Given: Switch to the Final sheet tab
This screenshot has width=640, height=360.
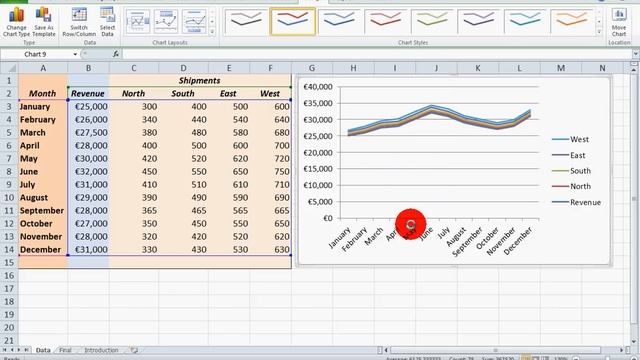Looking at the screenshot, I should click(x=65, y=350).
